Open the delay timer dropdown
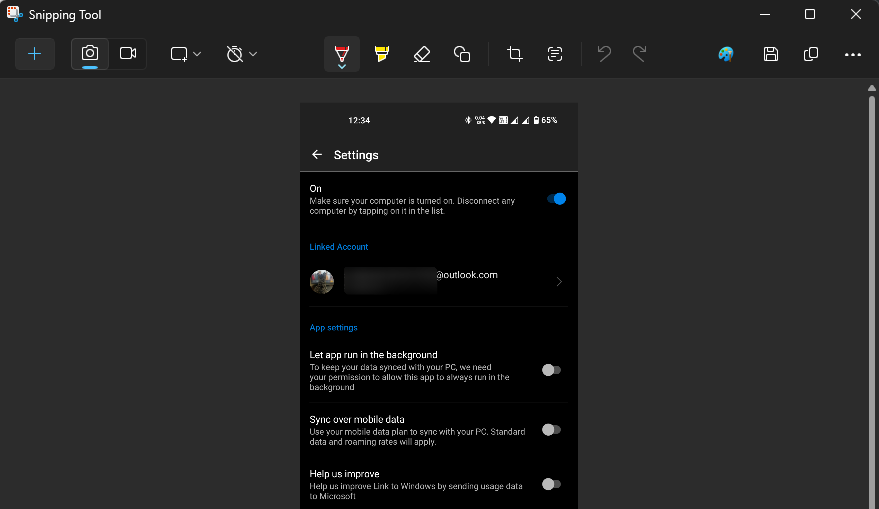Image resolution: width=879 pixels, height=509 pixels. click(242, 54)
